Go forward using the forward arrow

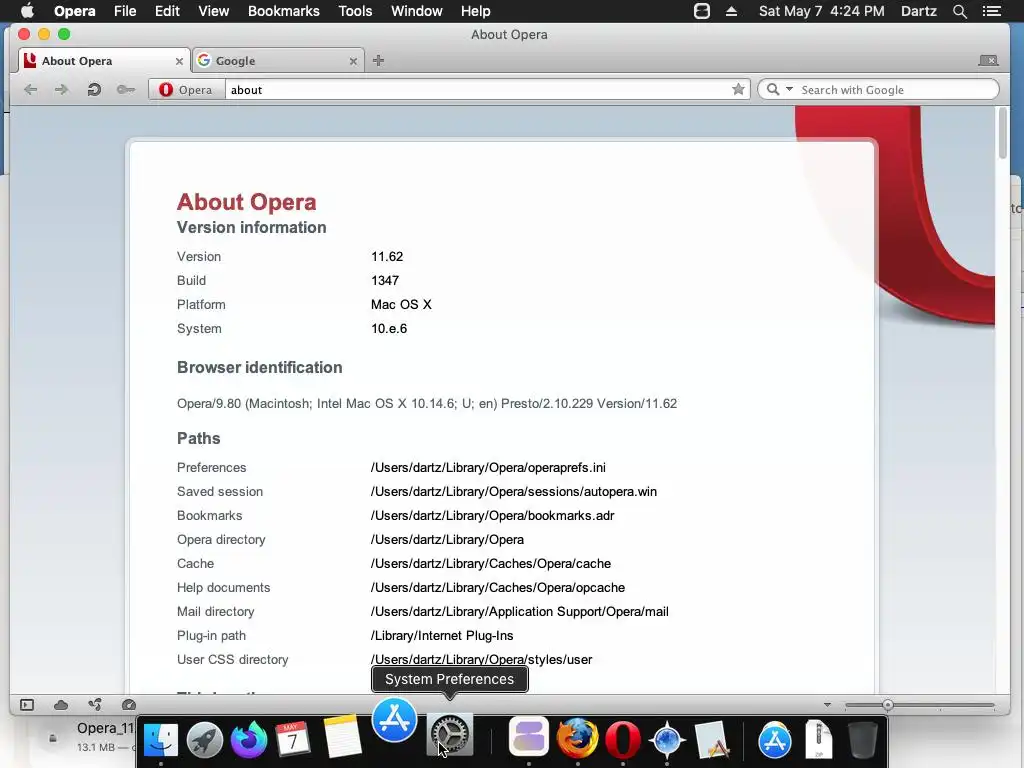tap(61, 89)
